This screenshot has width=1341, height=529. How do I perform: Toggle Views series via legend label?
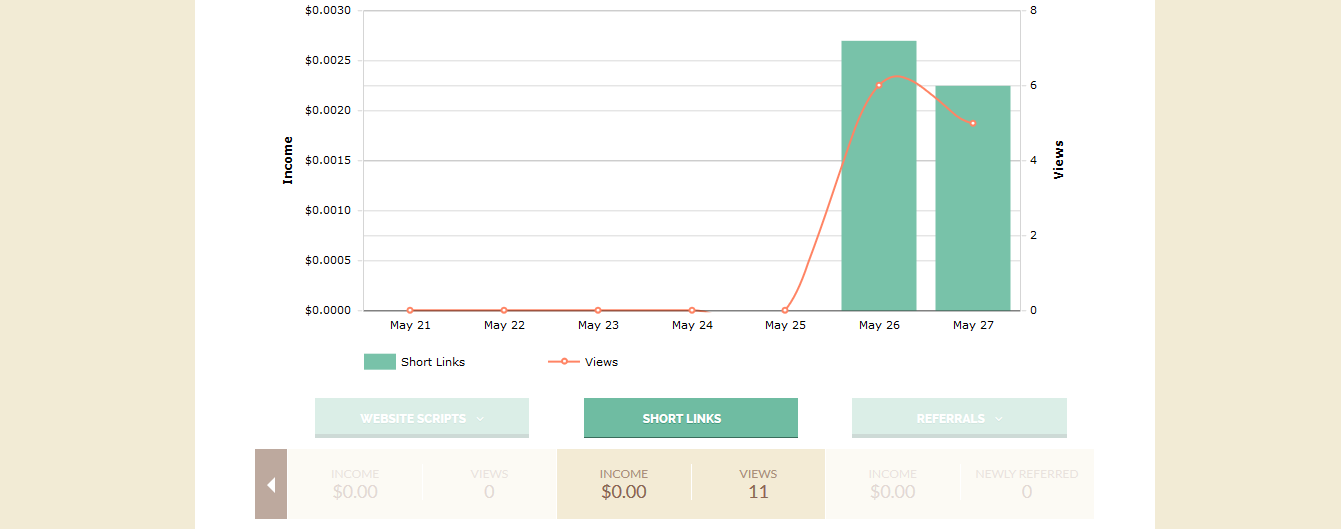coord(601,362)
